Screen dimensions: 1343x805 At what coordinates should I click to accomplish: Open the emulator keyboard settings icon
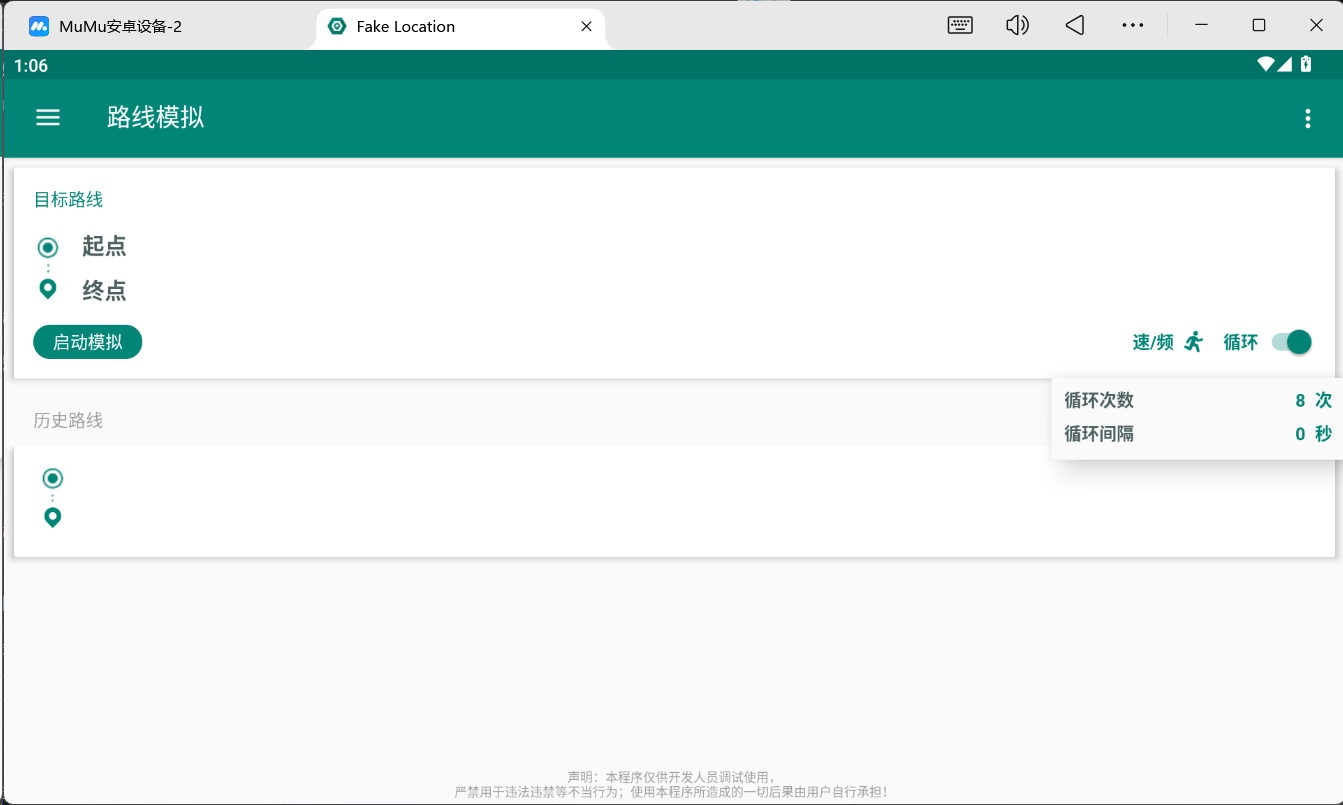960,26
